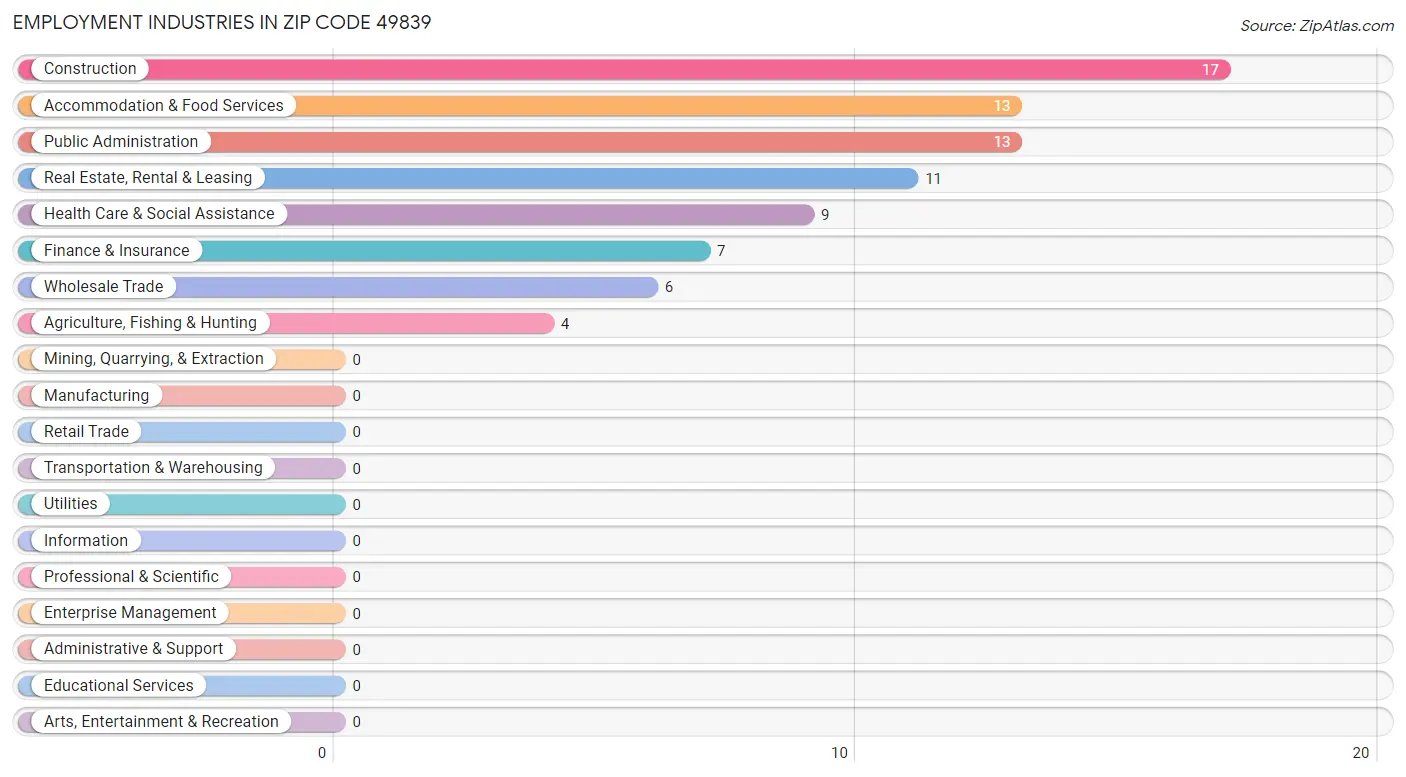Screen dimensions: 1406x777
Task: Click the Public Administration label
Action: click(121, 142)
